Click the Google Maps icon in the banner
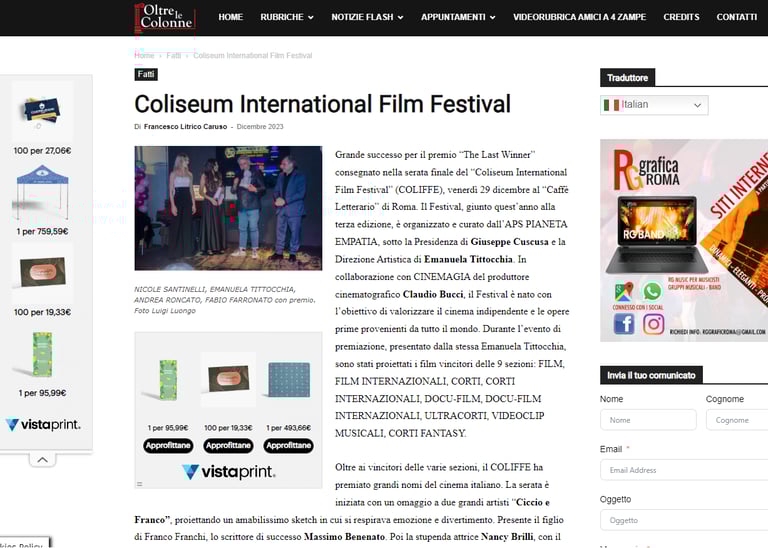Screen dimensions: 768x548 [624, 292]
